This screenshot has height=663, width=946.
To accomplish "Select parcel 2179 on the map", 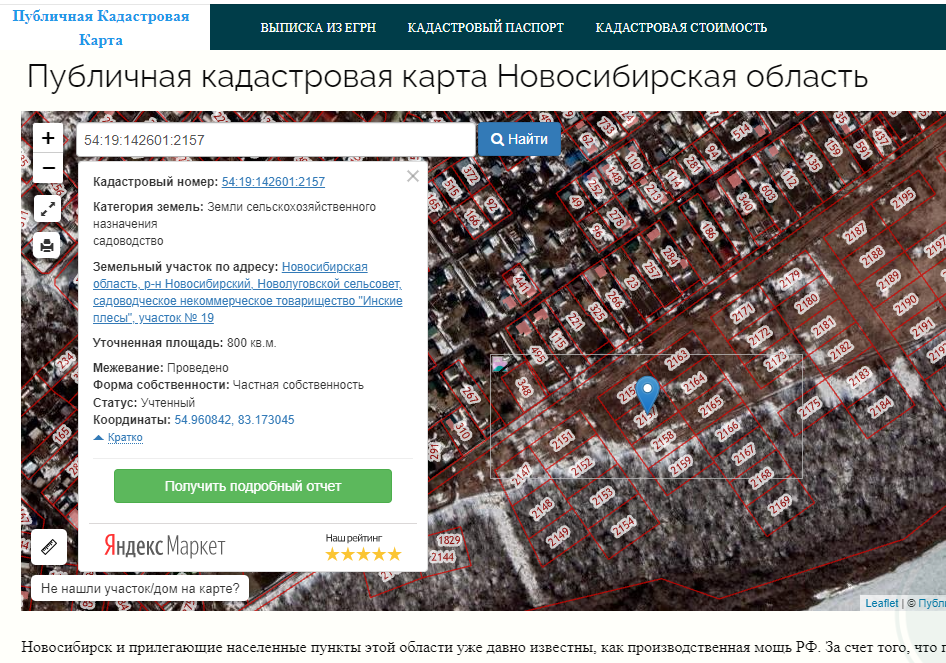I will 789,279.
